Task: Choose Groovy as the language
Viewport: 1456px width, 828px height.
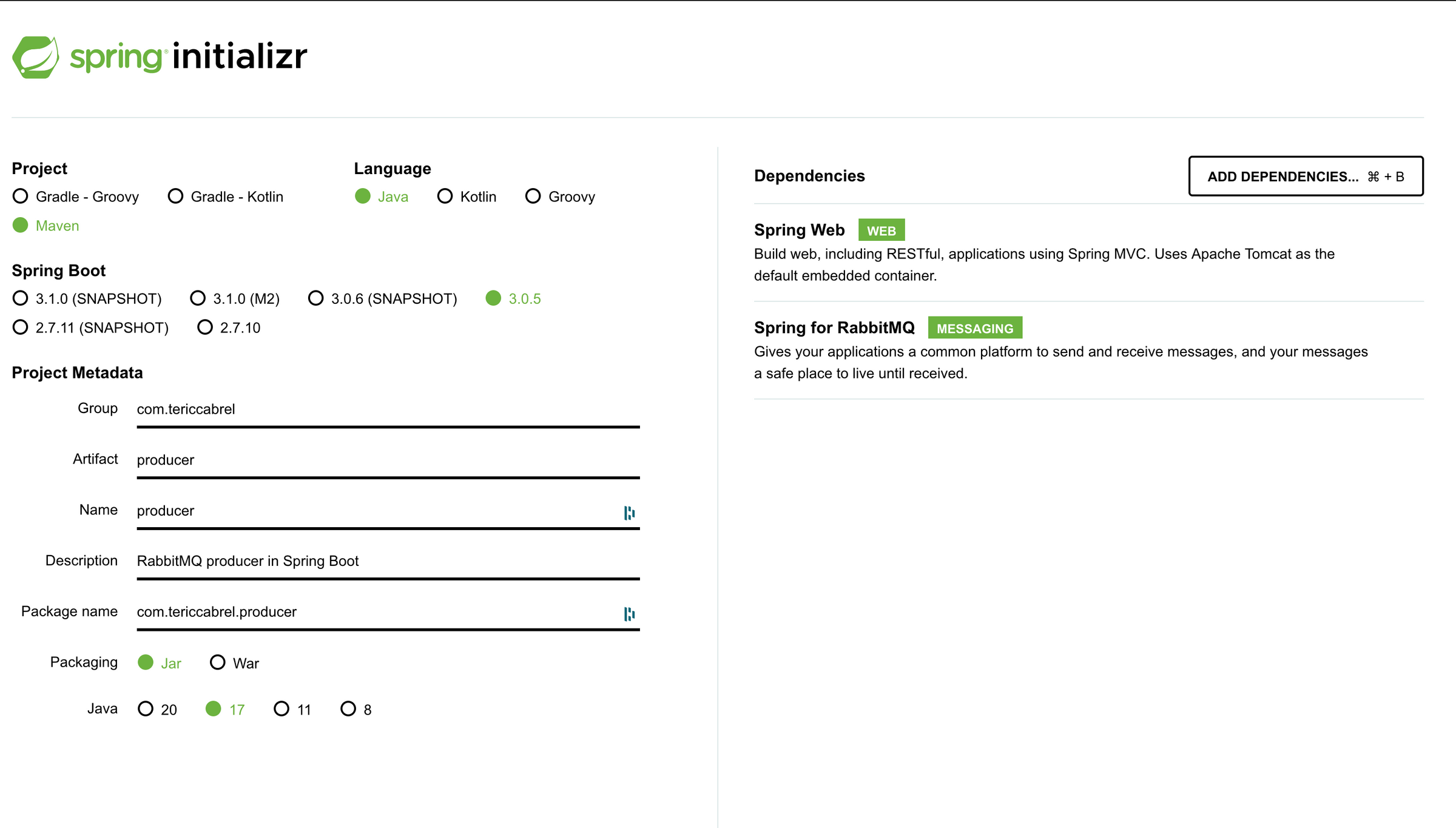Action: pos(533,197)
